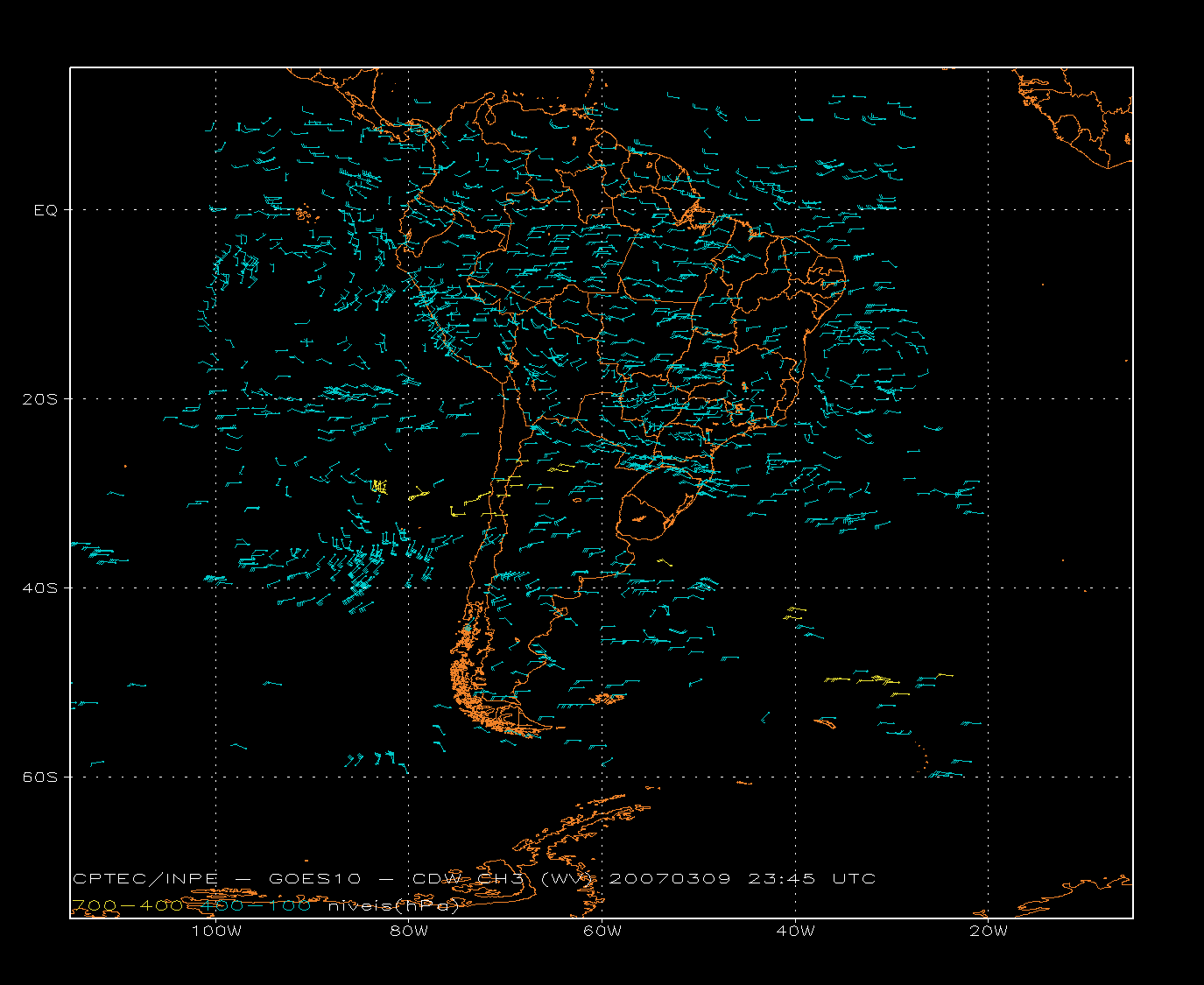This screenshot has height=985, width=1204.
Task: Click the yellow 700-400 level legend
Action: 127,905
